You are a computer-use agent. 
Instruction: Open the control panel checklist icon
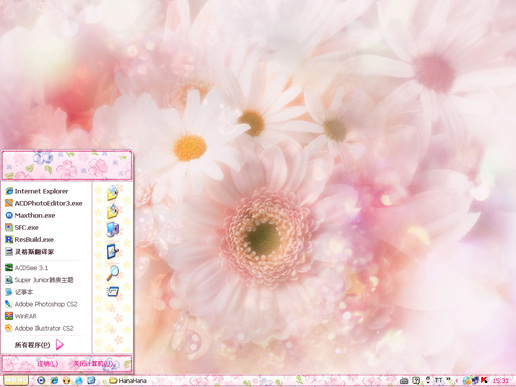(x=113, y=251)
